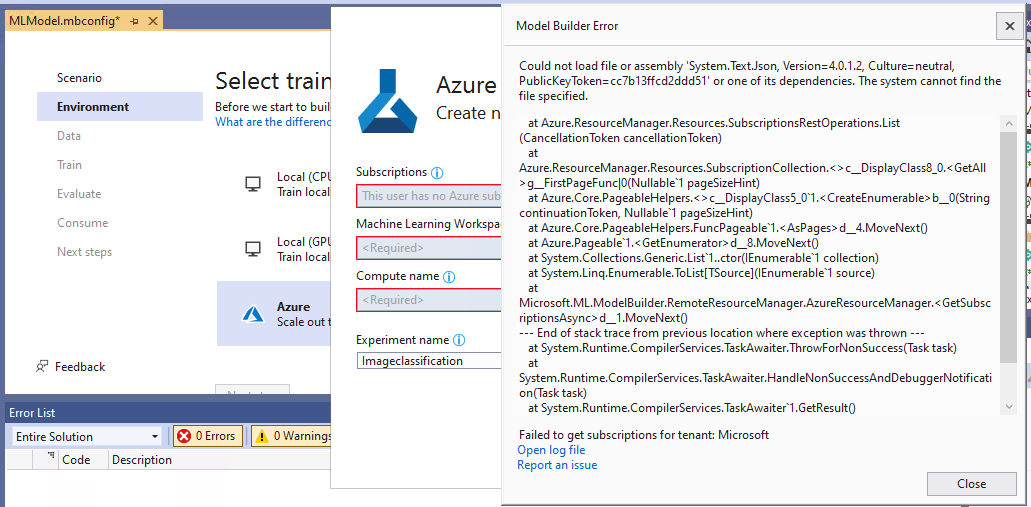Click stack trace scrollbar up arrow
Screen dimensions: 1031x507
(x=1008, y=124)
